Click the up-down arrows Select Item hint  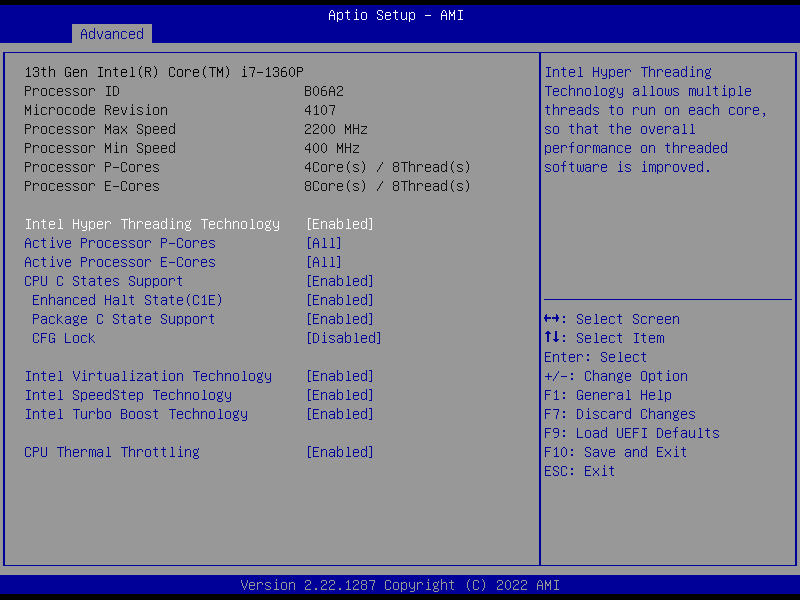[604, 338]
